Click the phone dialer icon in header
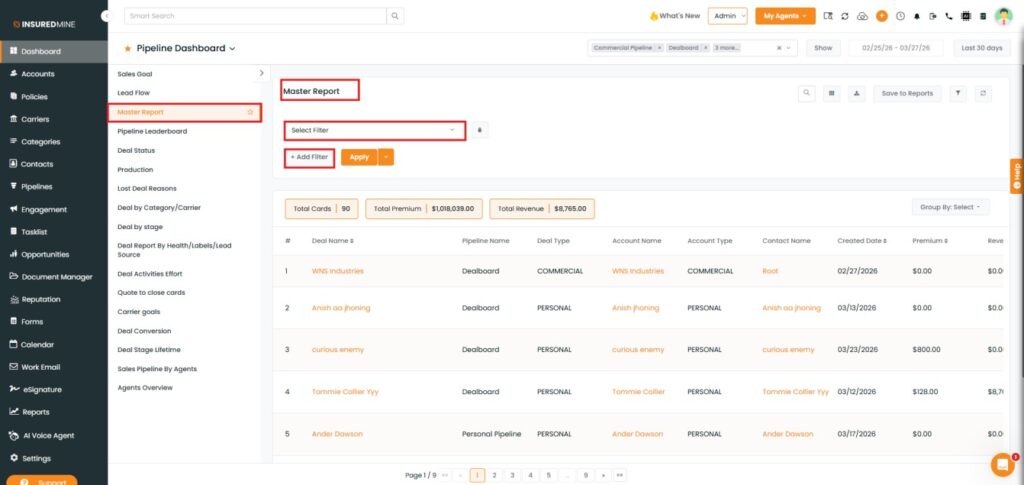The width and height of the screenshot is (1024, 485). (x=949, y=16)
